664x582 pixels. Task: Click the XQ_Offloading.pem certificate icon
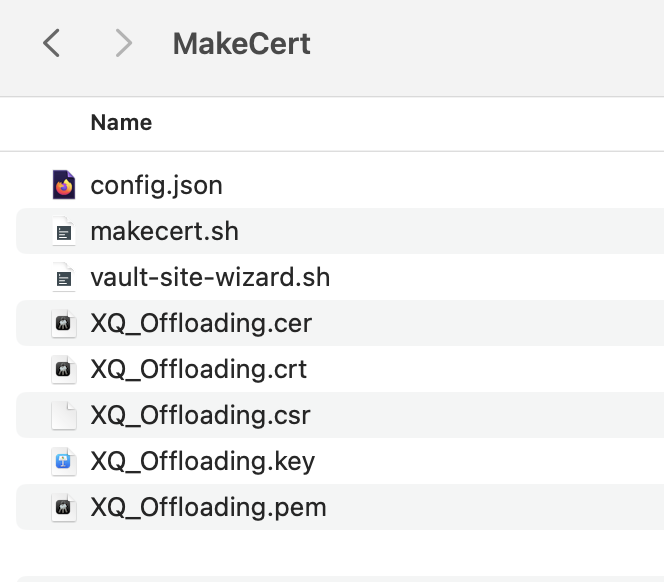coord(64,507)
